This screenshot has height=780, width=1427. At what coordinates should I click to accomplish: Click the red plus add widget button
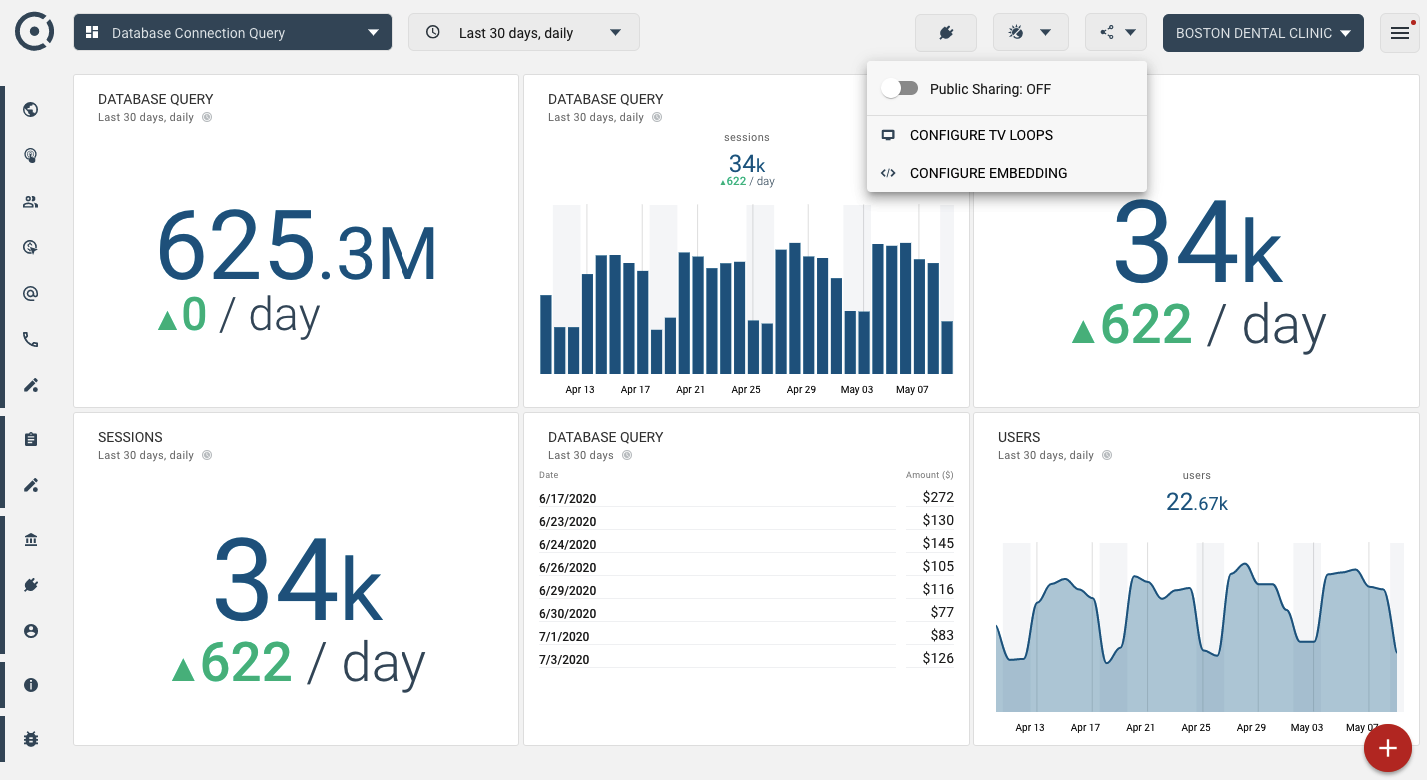point(1387,748)
